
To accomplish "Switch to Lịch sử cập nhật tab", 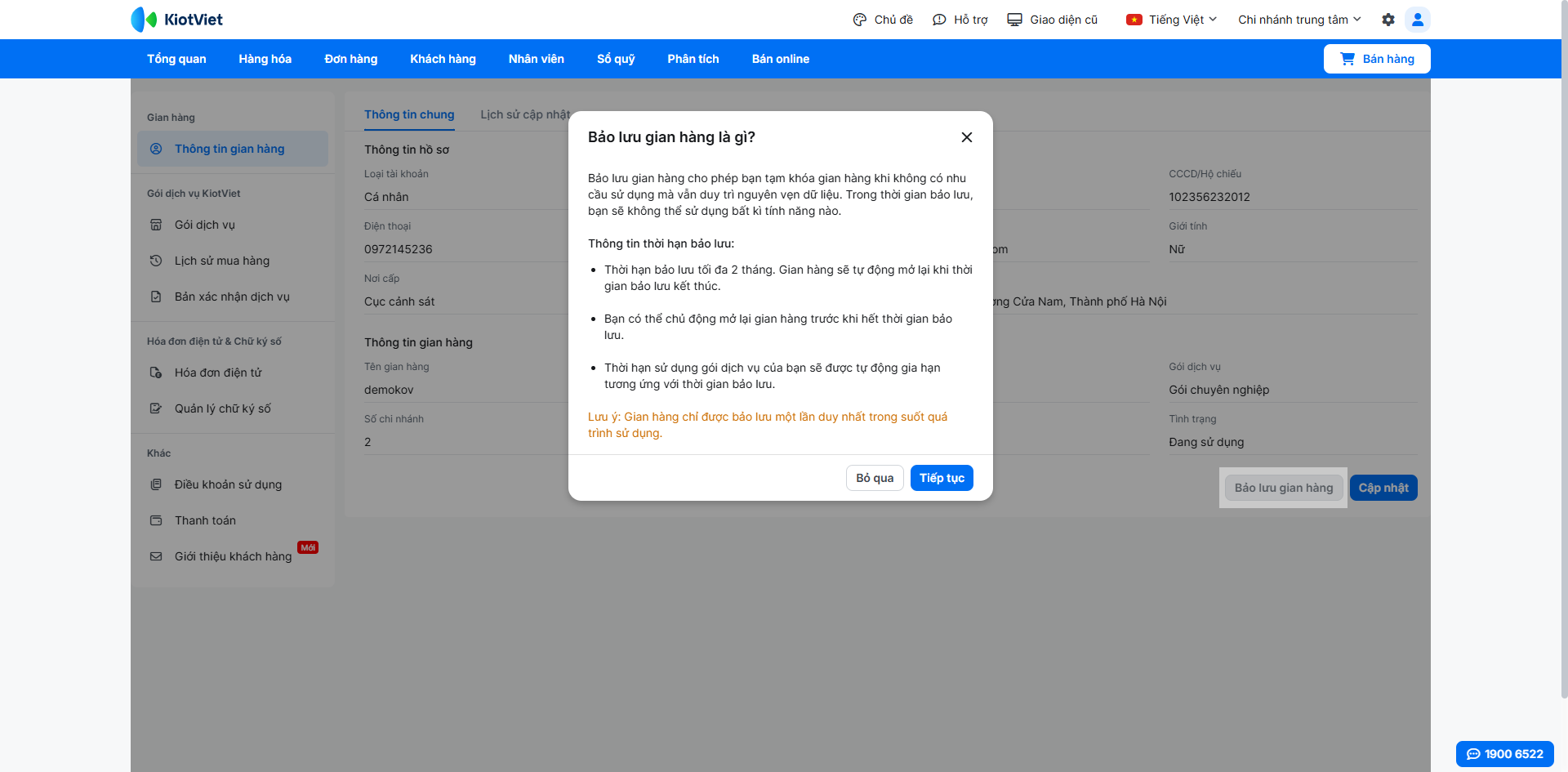I will [x=524, y=114].
